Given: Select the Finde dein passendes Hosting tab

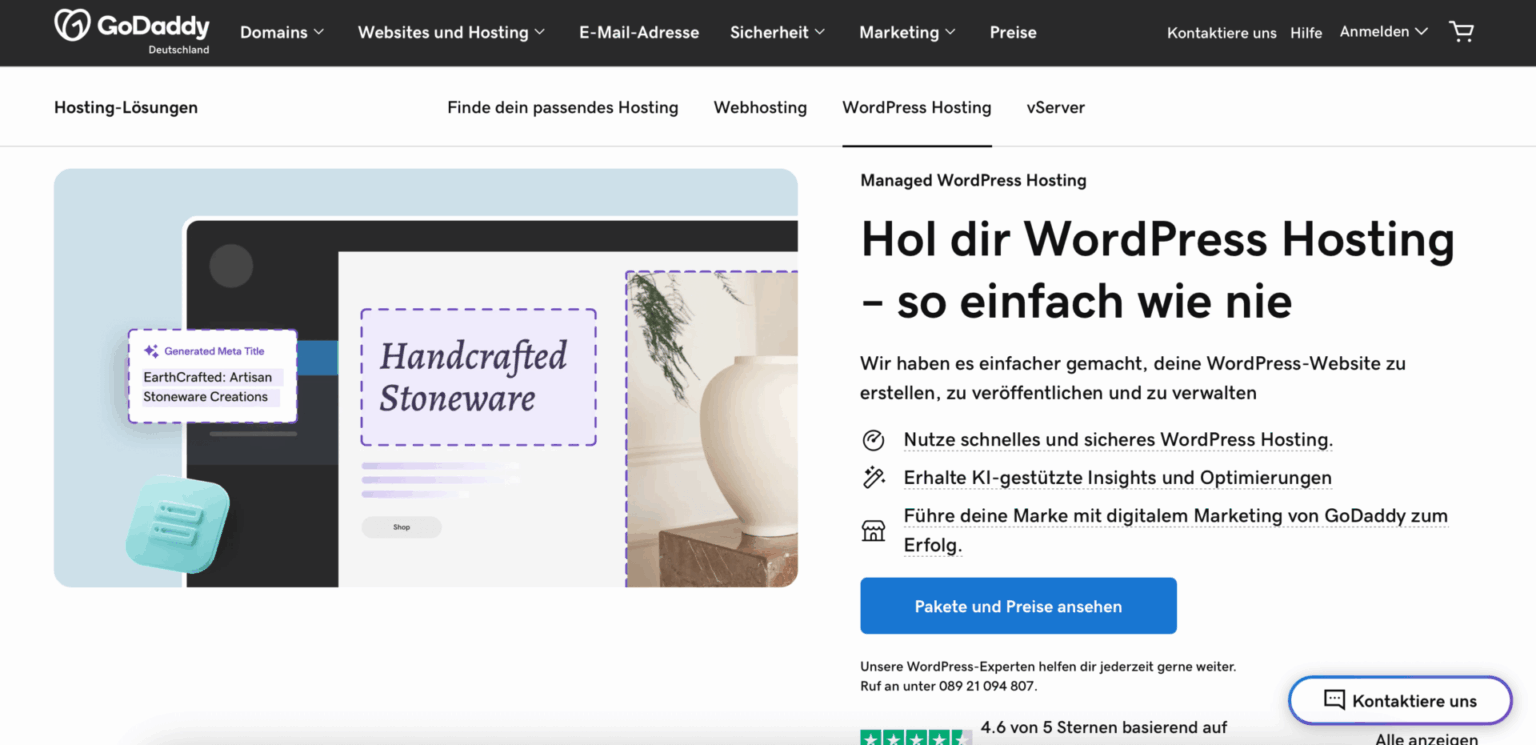Looking at the screenshot, I should (563, 107).
